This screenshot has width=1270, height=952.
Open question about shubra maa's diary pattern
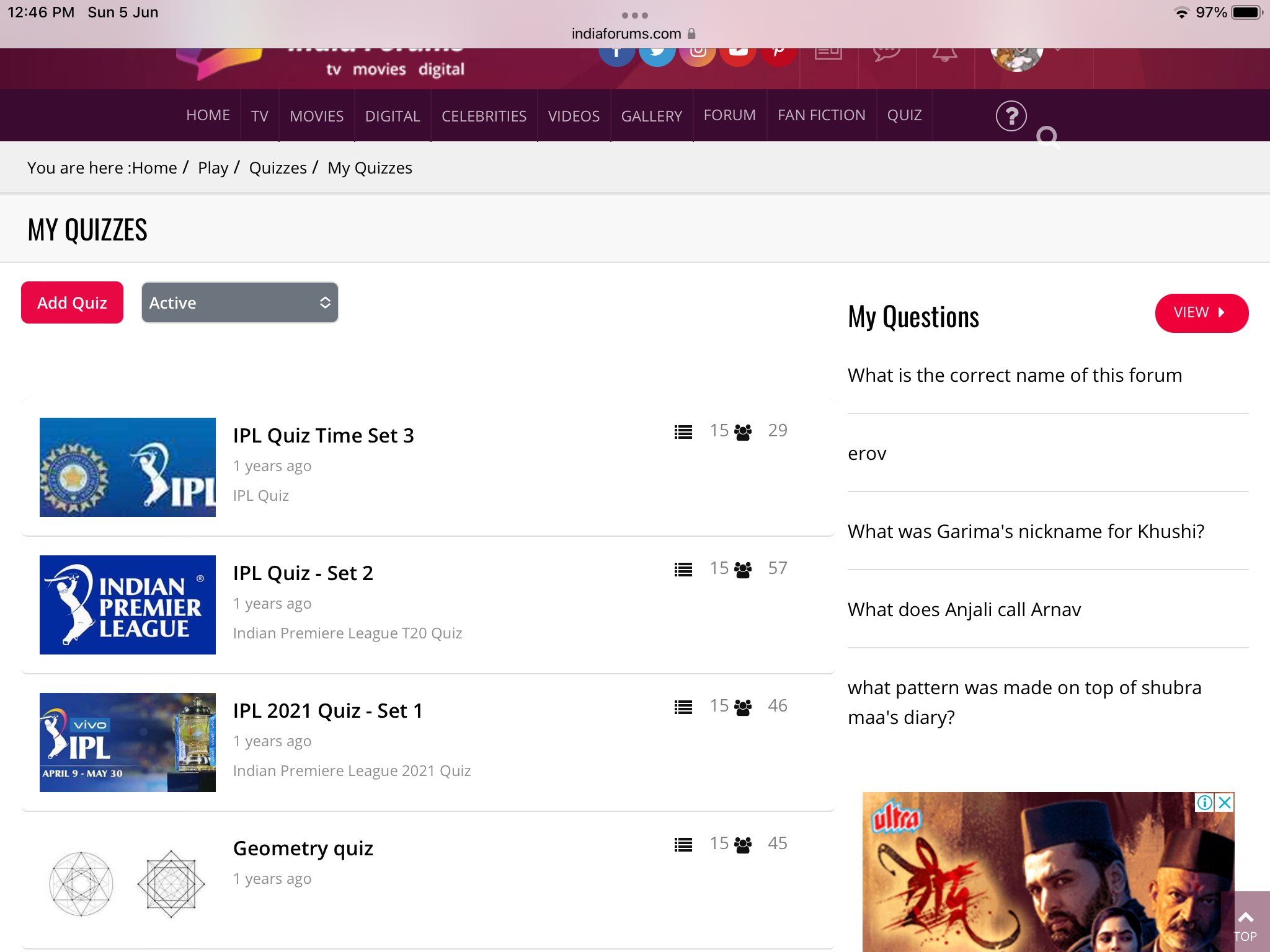coord(1024,702)
